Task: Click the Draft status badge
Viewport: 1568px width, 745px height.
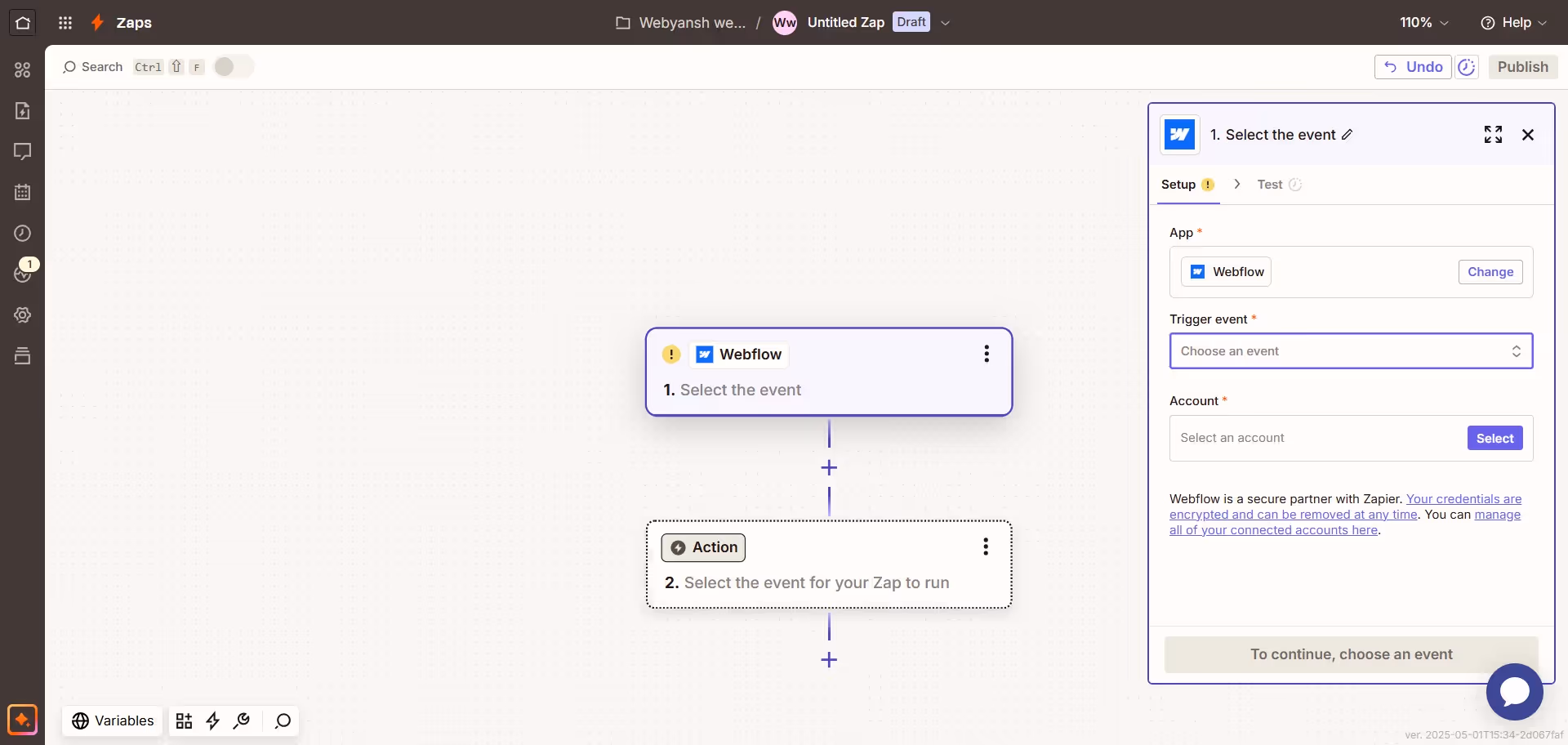Action: point(911,22)
